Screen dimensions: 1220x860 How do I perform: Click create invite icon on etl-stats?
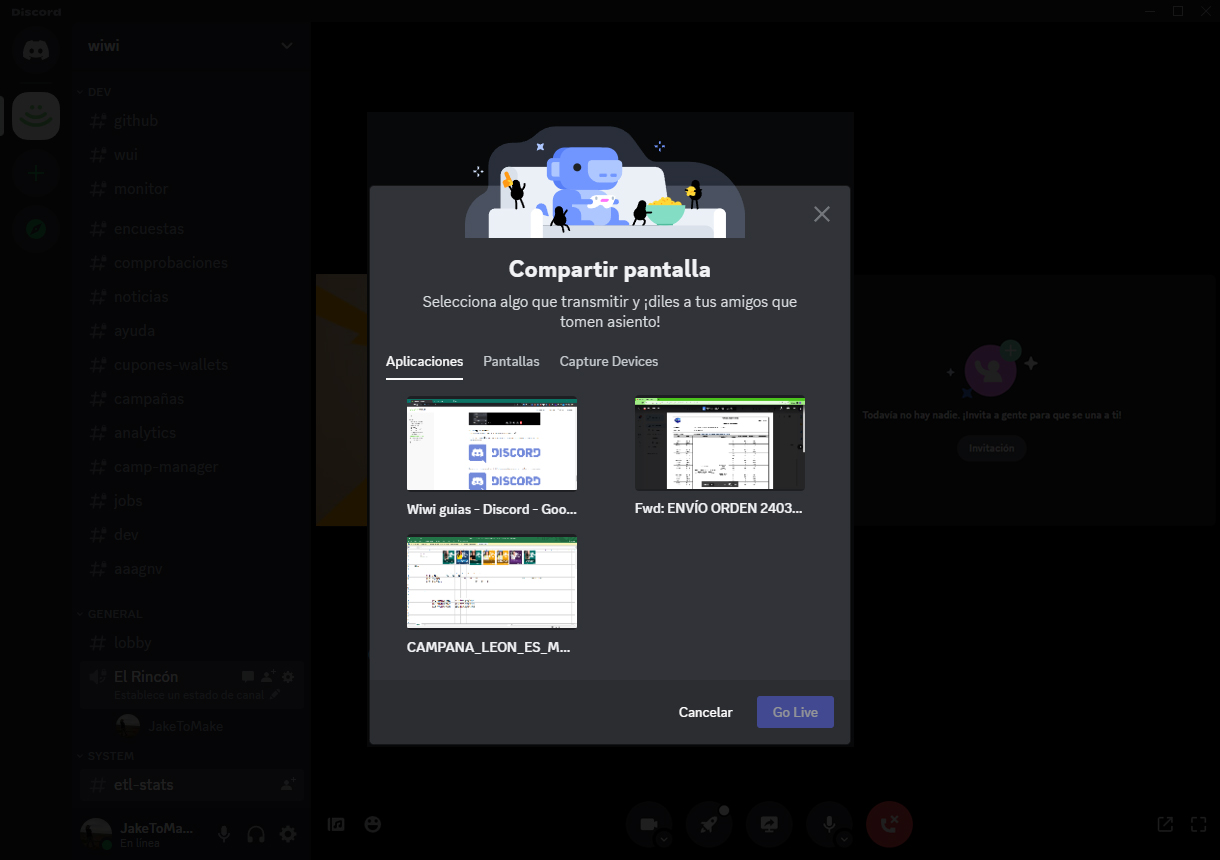[288, 785]
